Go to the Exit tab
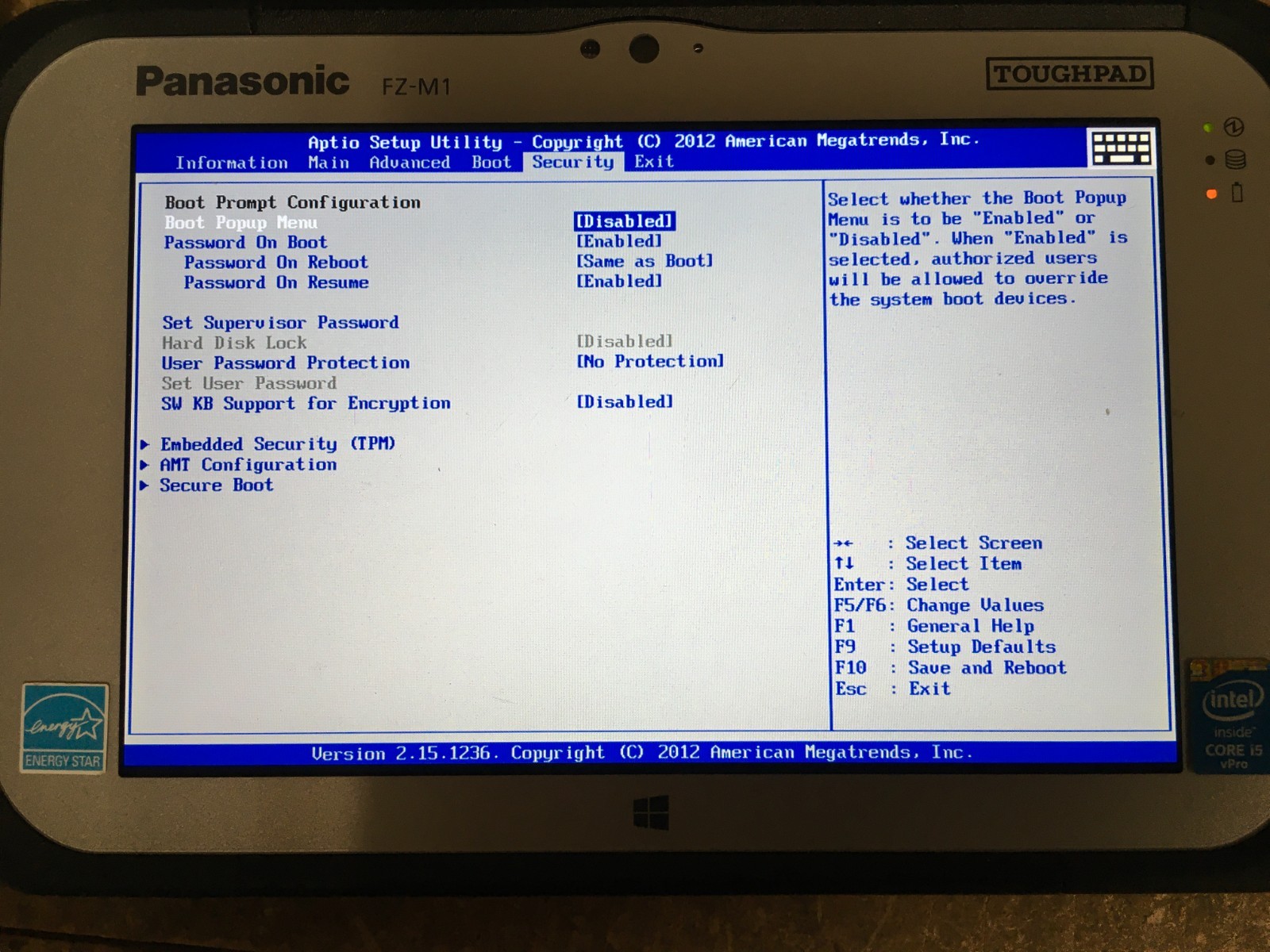 [x=654, y=162]
